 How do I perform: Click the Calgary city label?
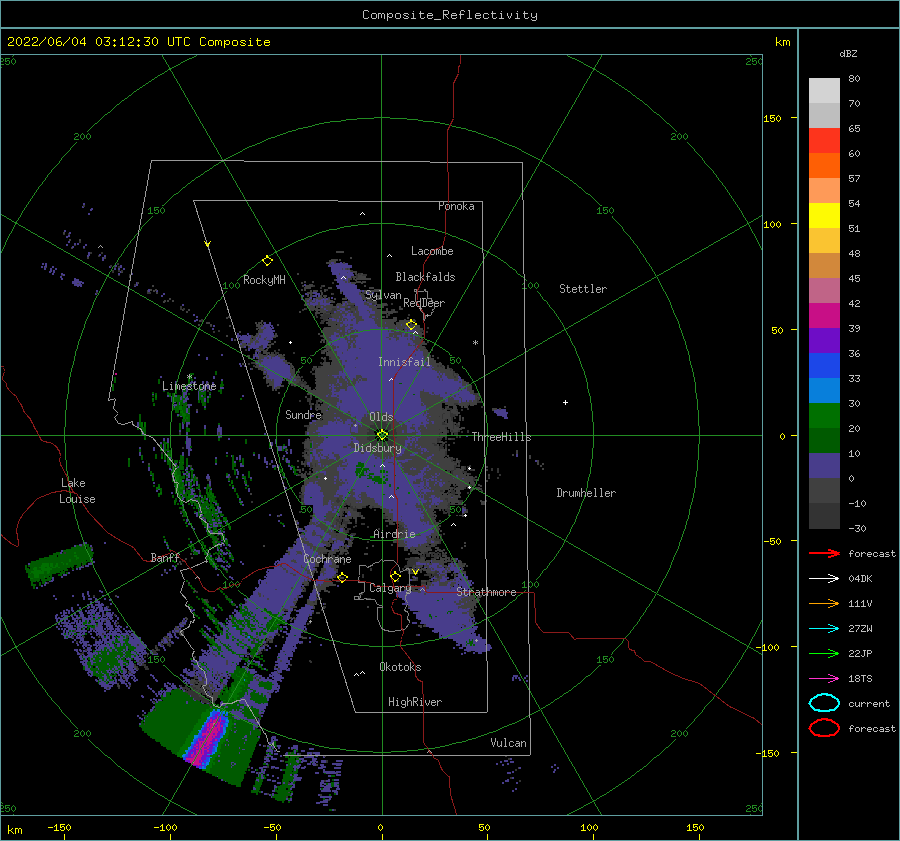tap(390, 588)
